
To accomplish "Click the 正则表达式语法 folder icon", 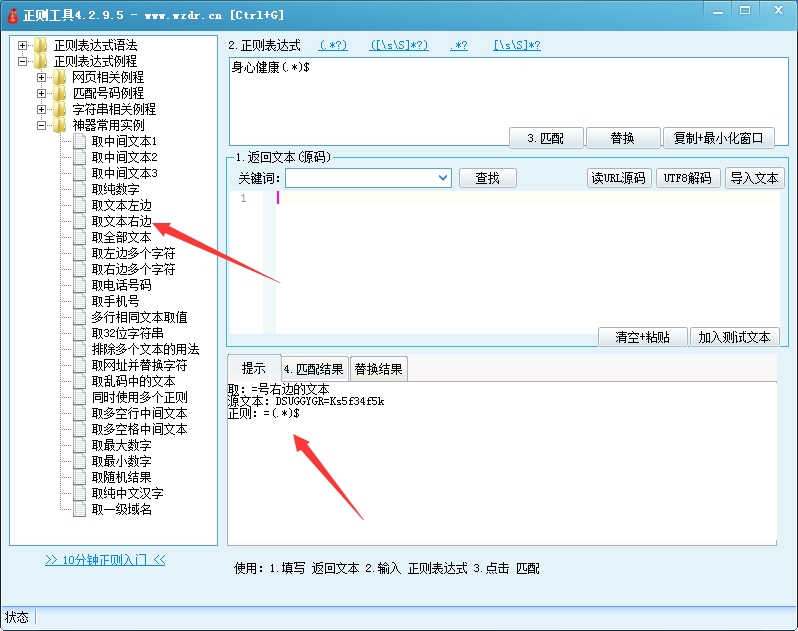I will tap(41, 45).
